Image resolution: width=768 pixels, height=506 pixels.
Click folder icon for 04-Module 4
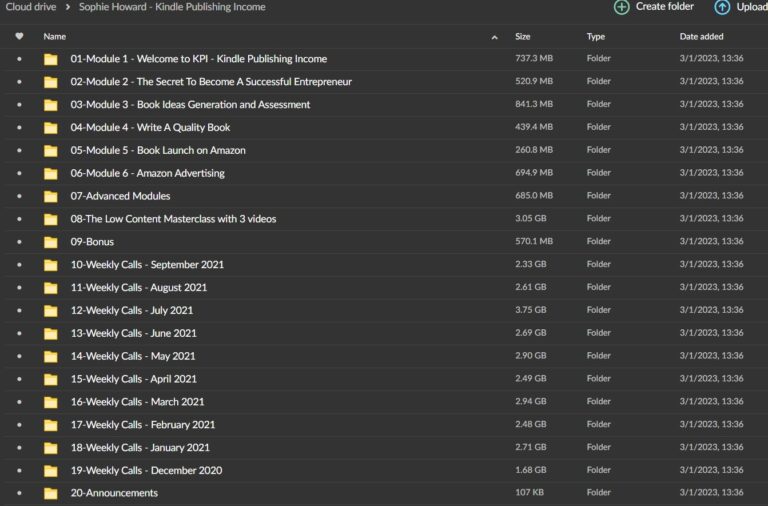click(x=50, y=128)
